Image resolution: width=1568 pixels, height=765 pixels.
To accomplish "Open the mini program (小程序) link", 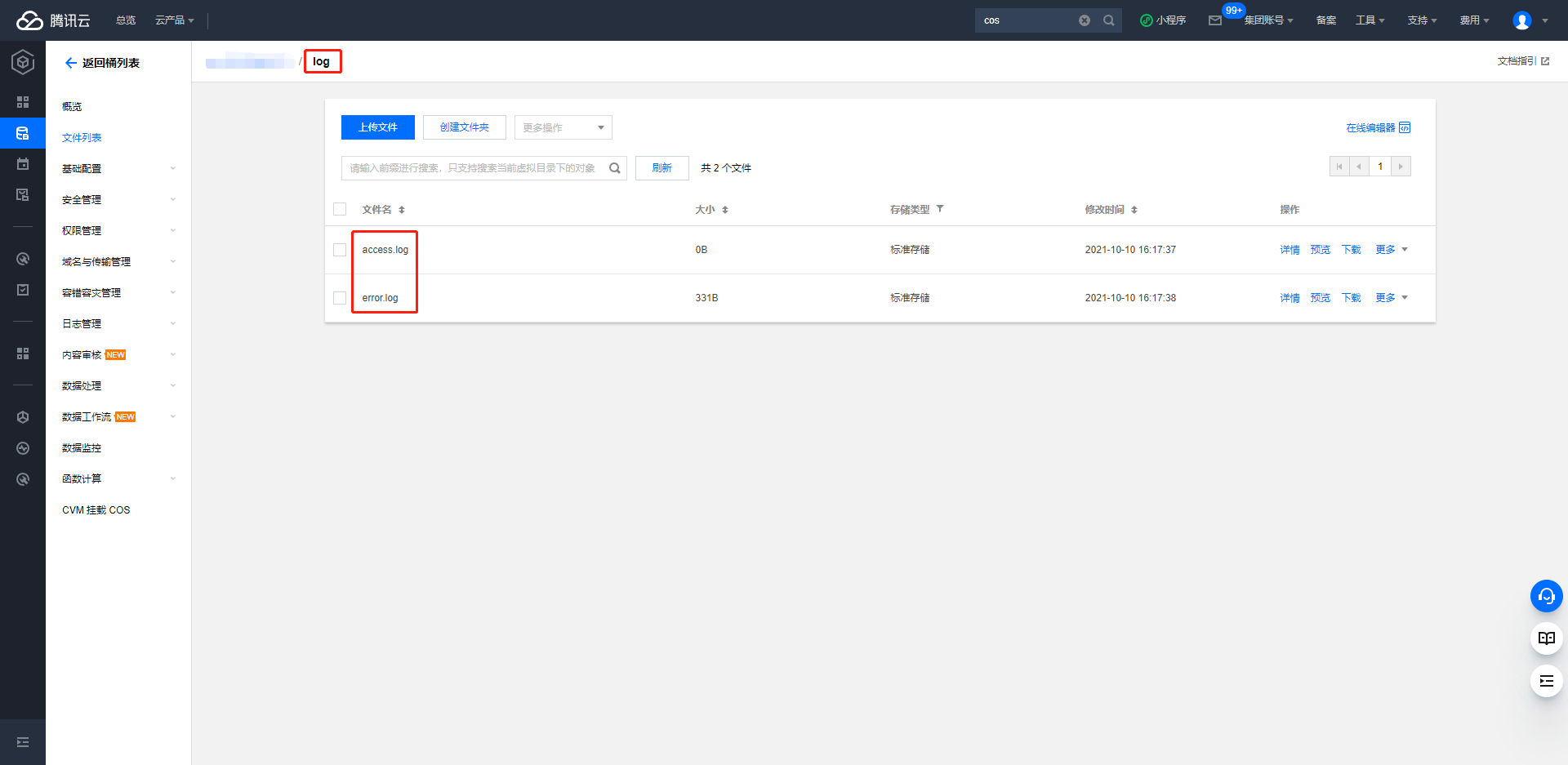I will point(1163,20).
